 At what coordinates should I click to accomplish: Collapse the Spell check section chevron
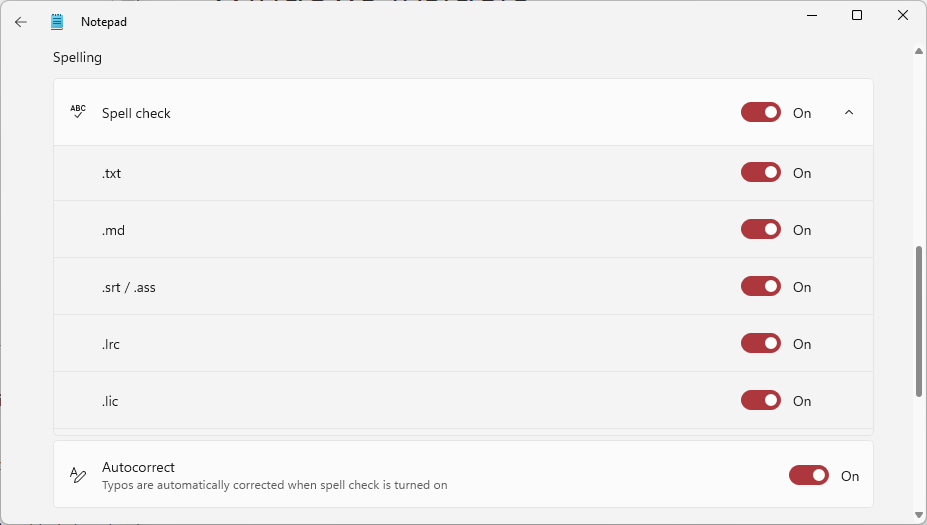click(x=849, y=112)
